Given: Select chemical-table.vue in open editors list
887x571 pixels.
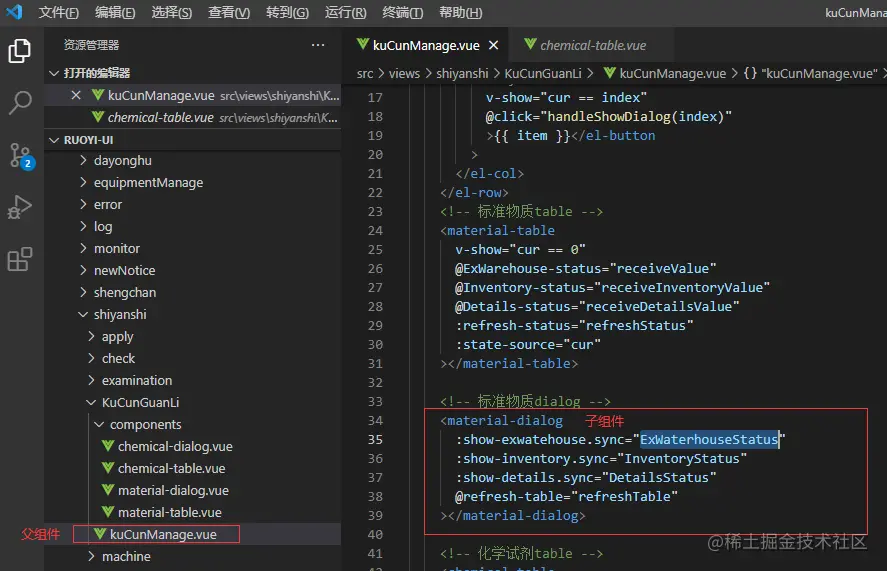Looking at the screenshot, I should (192, 117).
